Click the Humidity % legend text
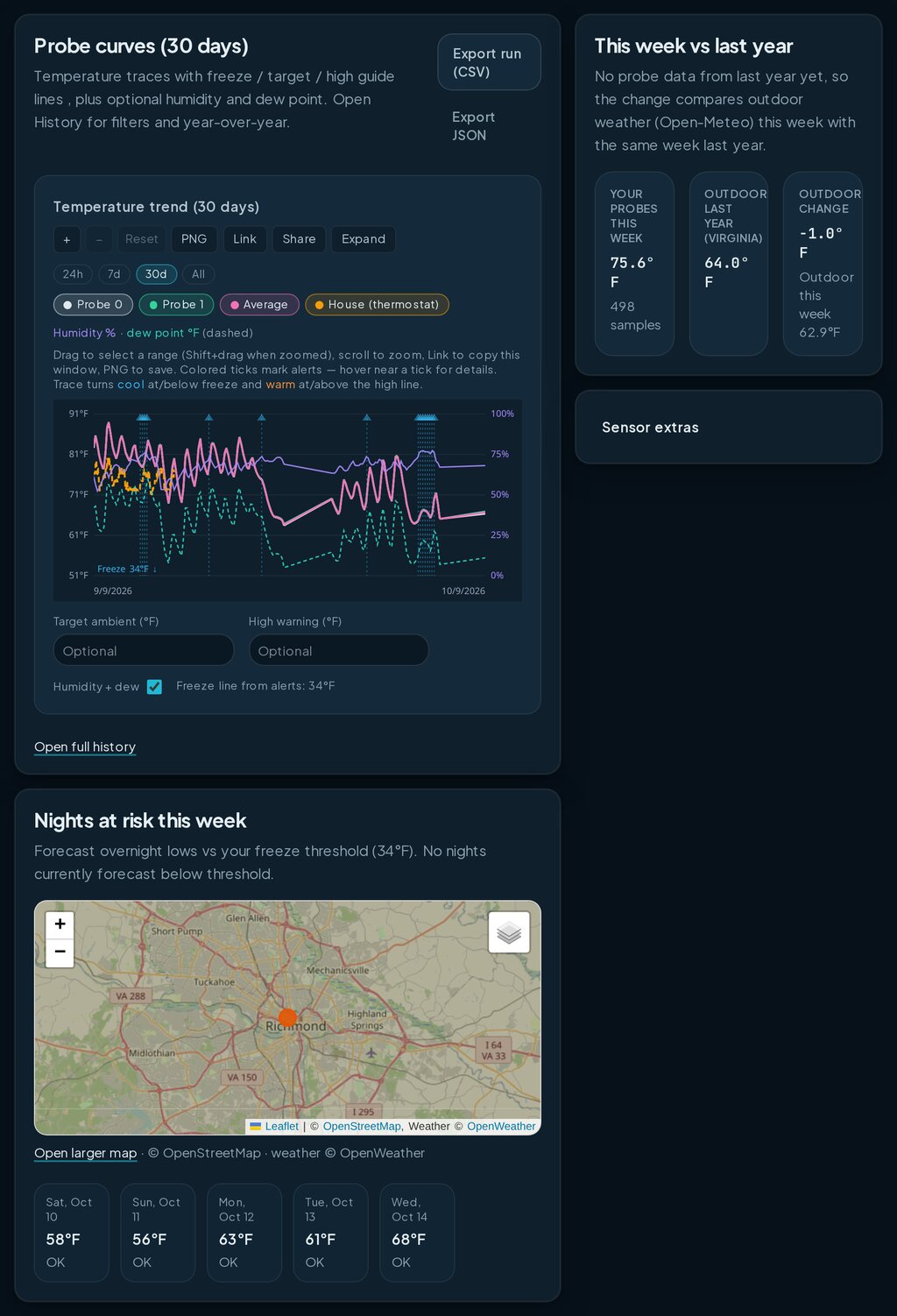 (84, 333)
